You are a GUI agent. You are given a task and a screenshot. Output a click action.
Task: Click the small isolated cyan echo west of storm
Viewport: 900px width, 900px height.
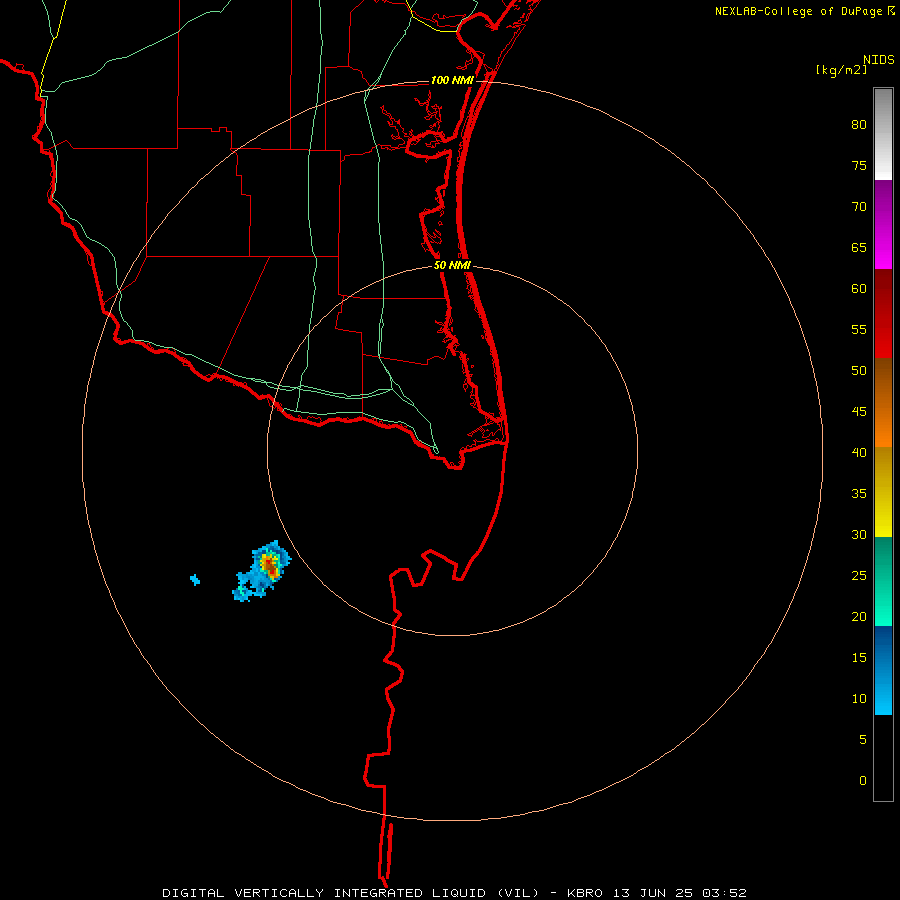[195, 580]
